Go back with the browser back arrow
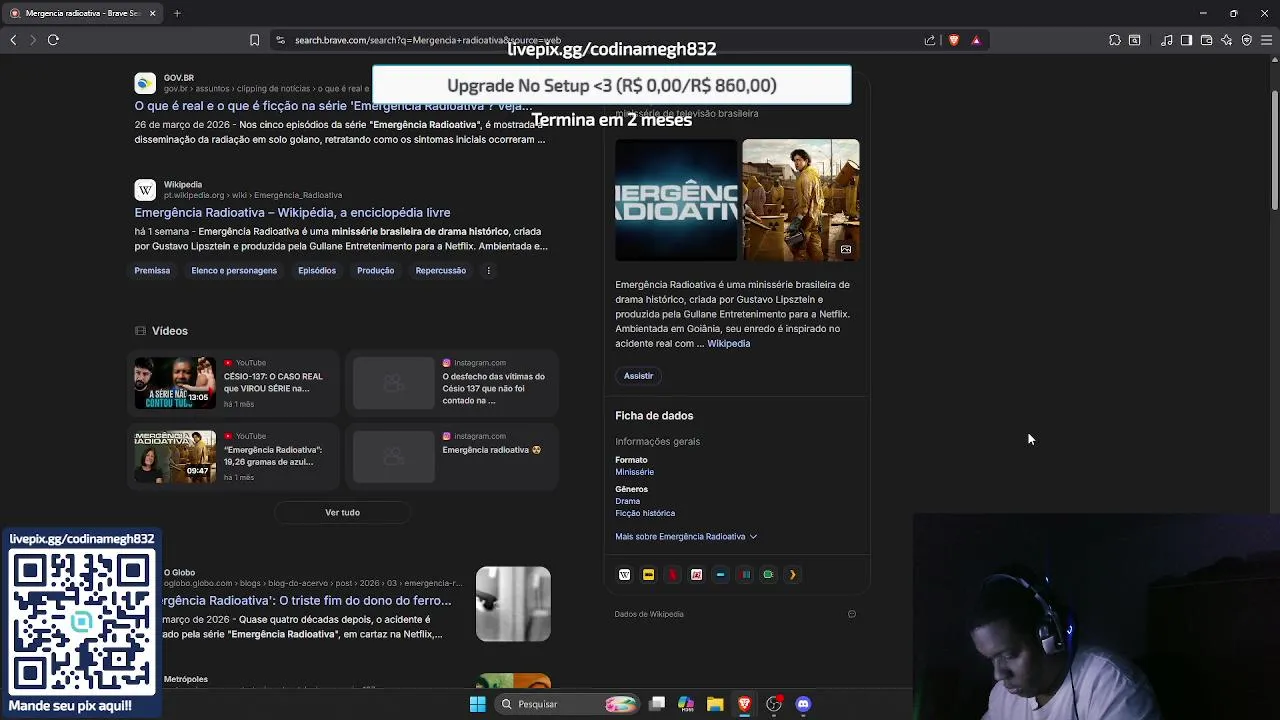 pos(13,40)
